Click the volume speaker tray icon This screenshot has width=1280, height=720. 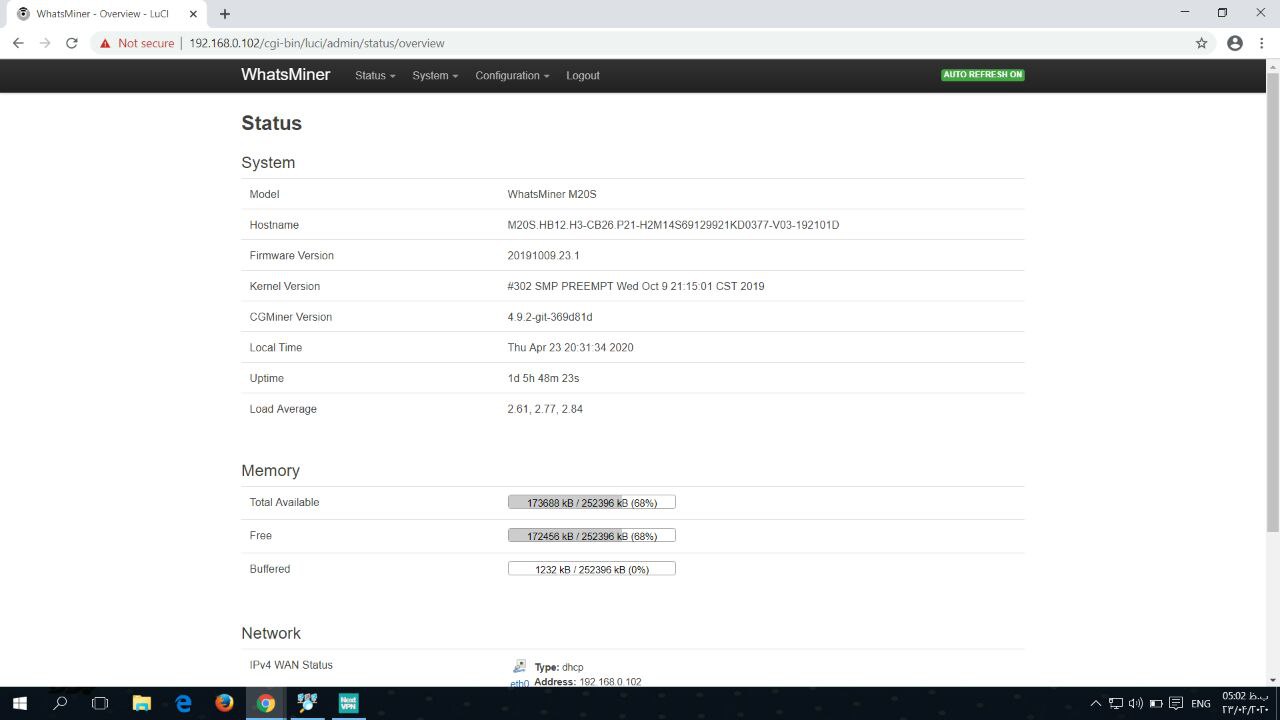[1135, 703]
